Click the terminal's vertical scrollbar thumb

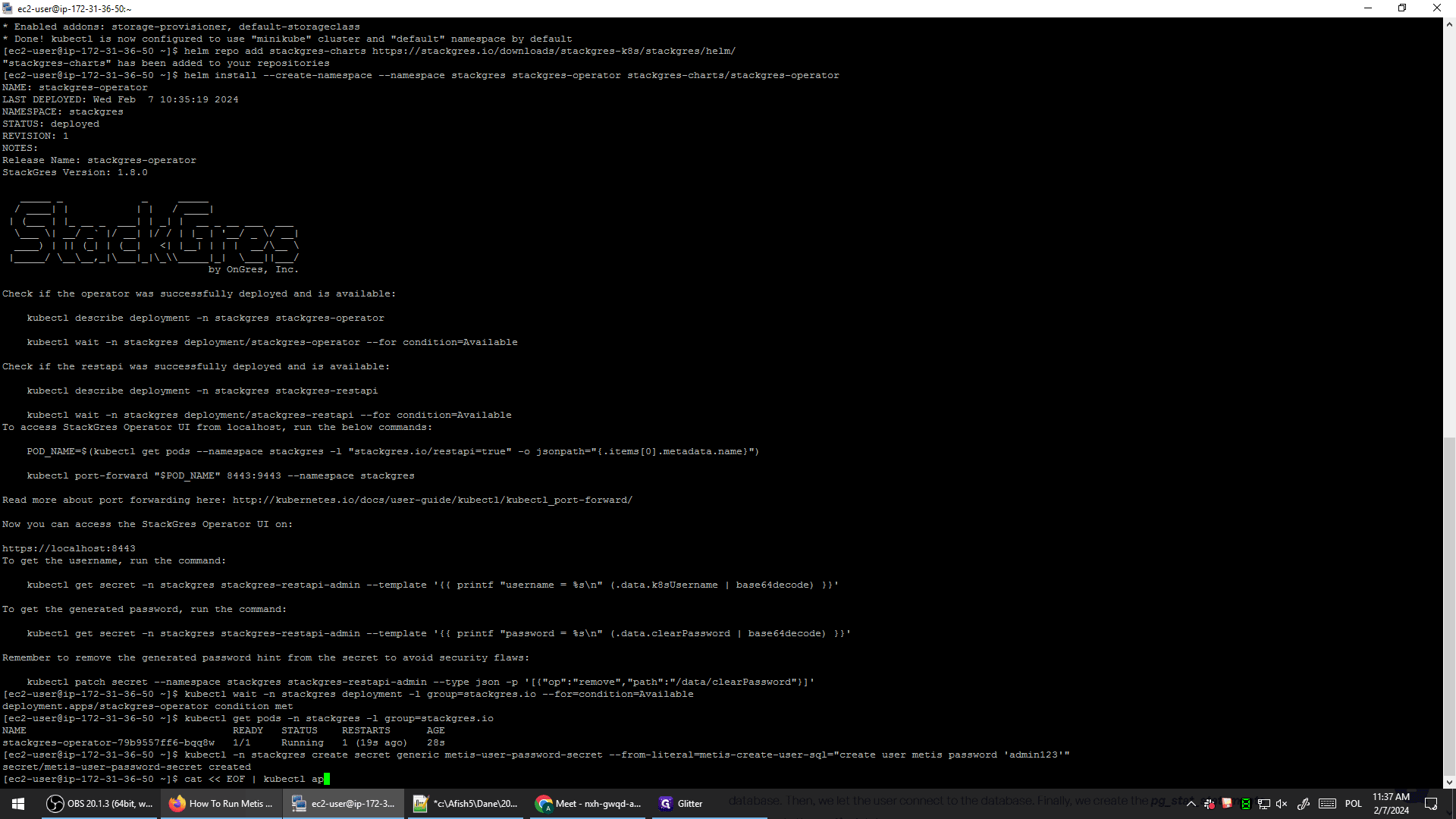1449,607
